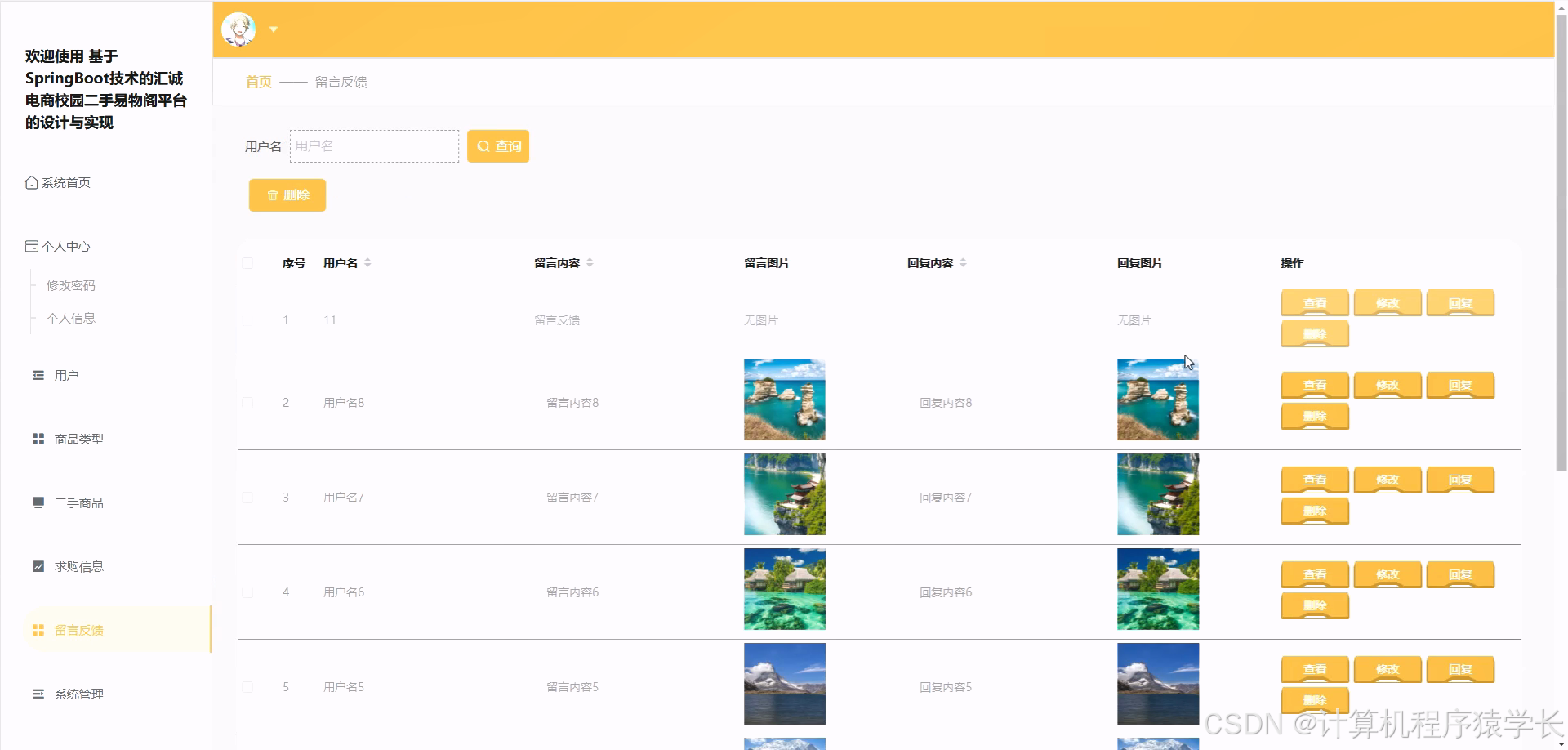
Task: Sort by 留言内容 column arrows
Action: point(590,262)
